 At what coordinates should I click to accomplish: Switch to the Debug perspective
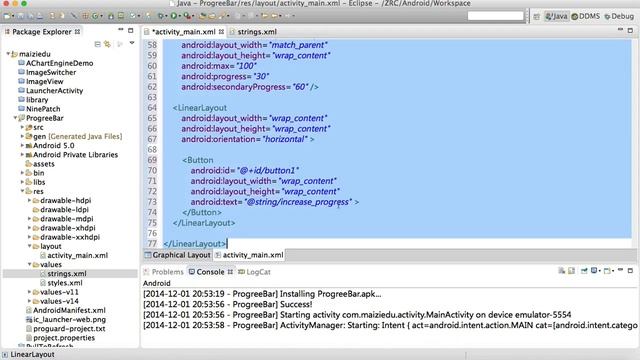point(619,16)
